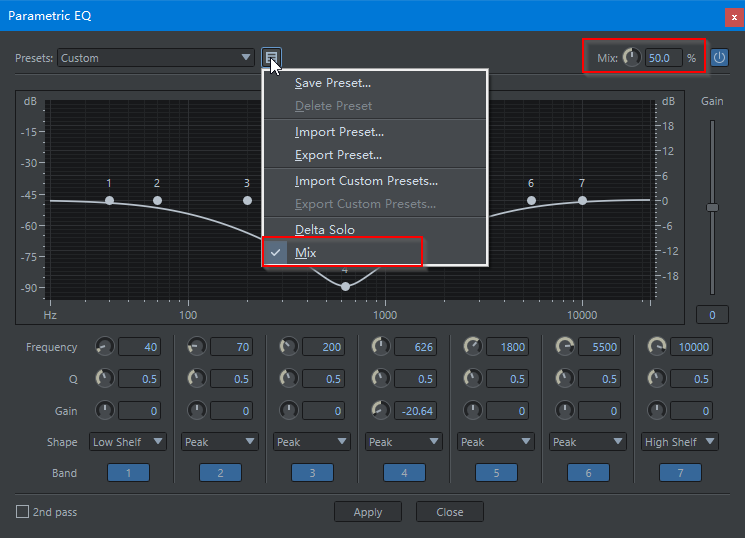Open band 2 Peak shape dropdown
745x538 pixels.
click(220, 442)
